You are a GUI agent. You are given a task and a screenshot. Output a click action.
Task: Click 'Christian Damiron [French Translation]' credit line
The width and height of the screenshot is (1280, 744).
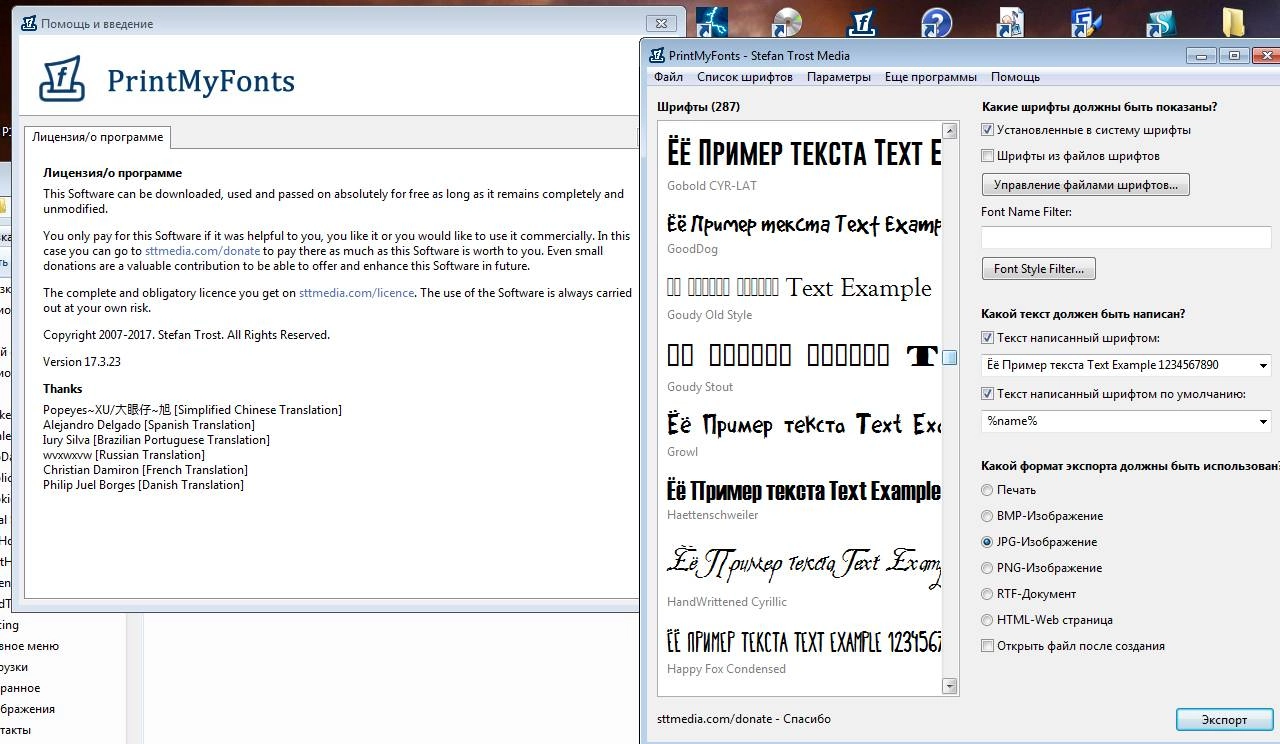point(145,470)
